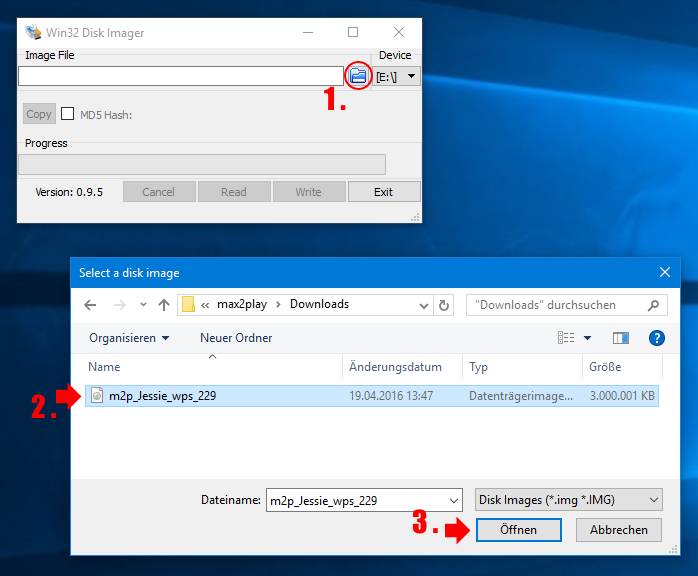Image resolution: width=698 pixels, height=576 pixels.
Task: Click the Image File path field
Action: tap(181, 76)
